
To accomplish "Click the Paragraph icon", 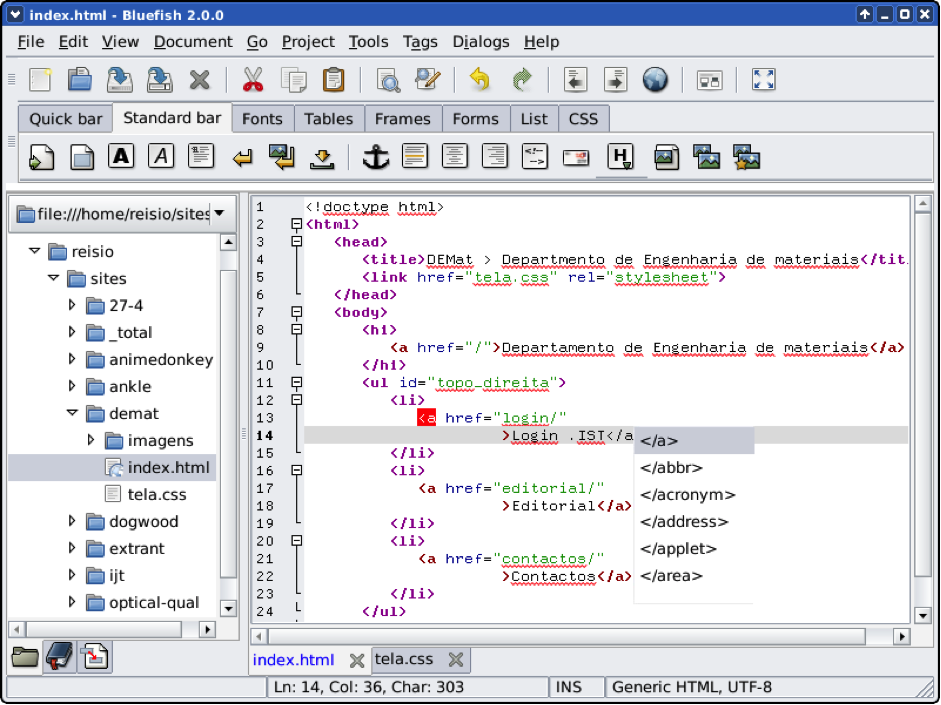I will pos(201,156).
